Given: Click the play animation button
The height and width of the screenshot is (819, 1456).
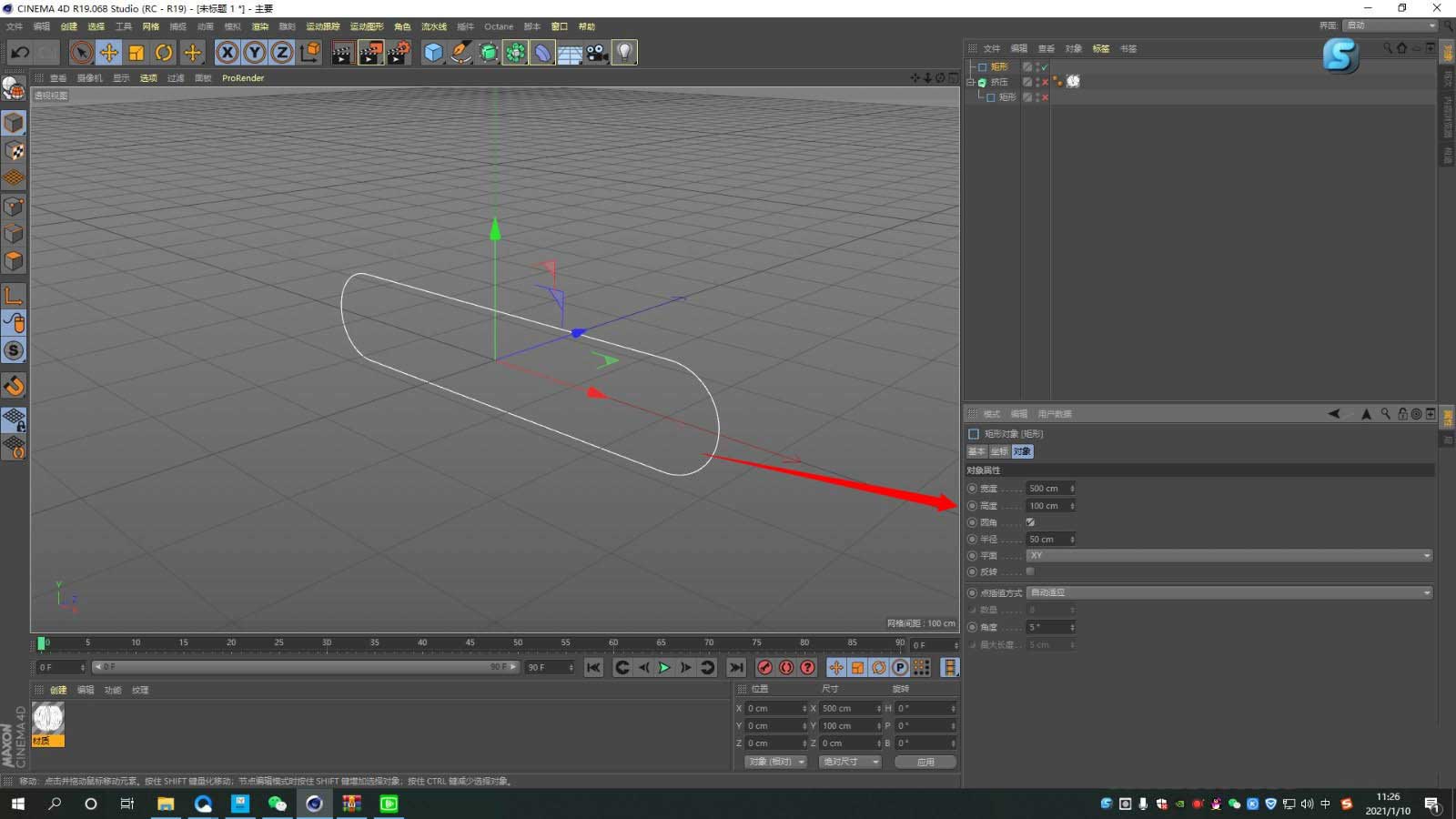Looking at the screenshot, I should click(663, 667).
